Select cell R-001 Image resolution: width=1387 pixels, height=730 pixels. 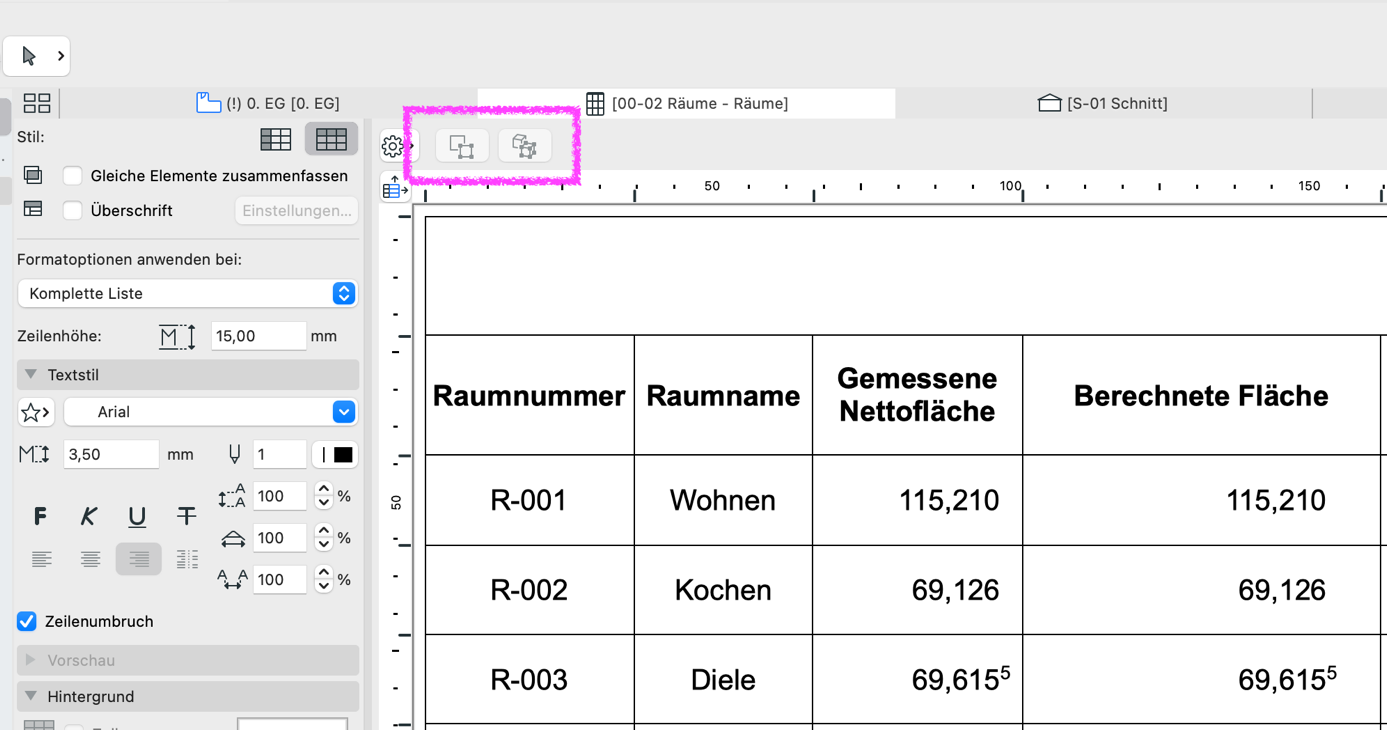click(x=529, y=500)
